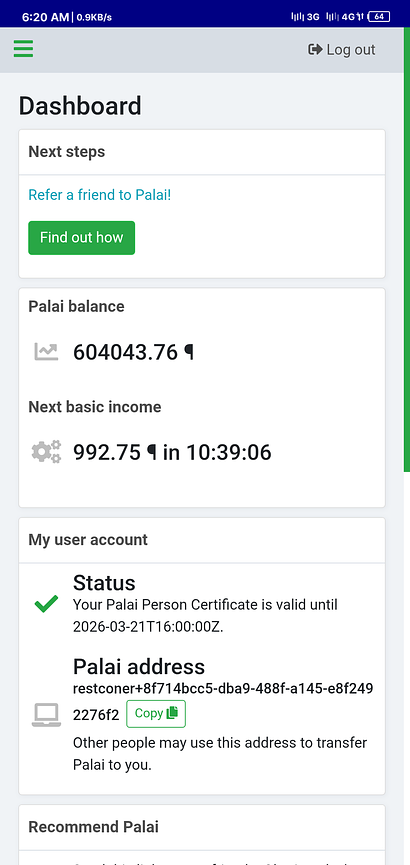
Task: Click the Next steps card header
Action: (x=202, y=152)
